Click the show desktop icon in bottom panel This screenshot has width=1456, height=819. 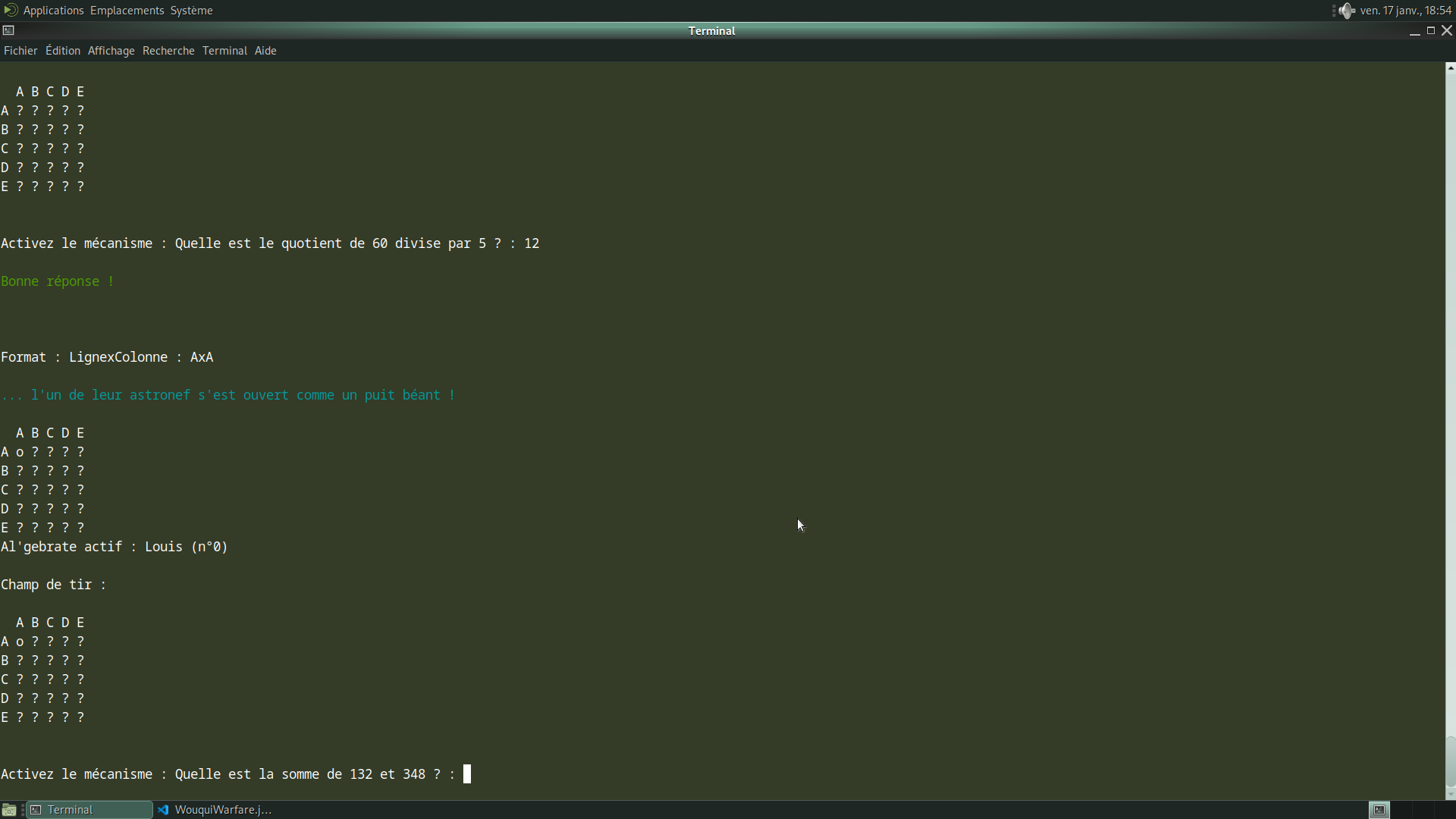(9, 810)
